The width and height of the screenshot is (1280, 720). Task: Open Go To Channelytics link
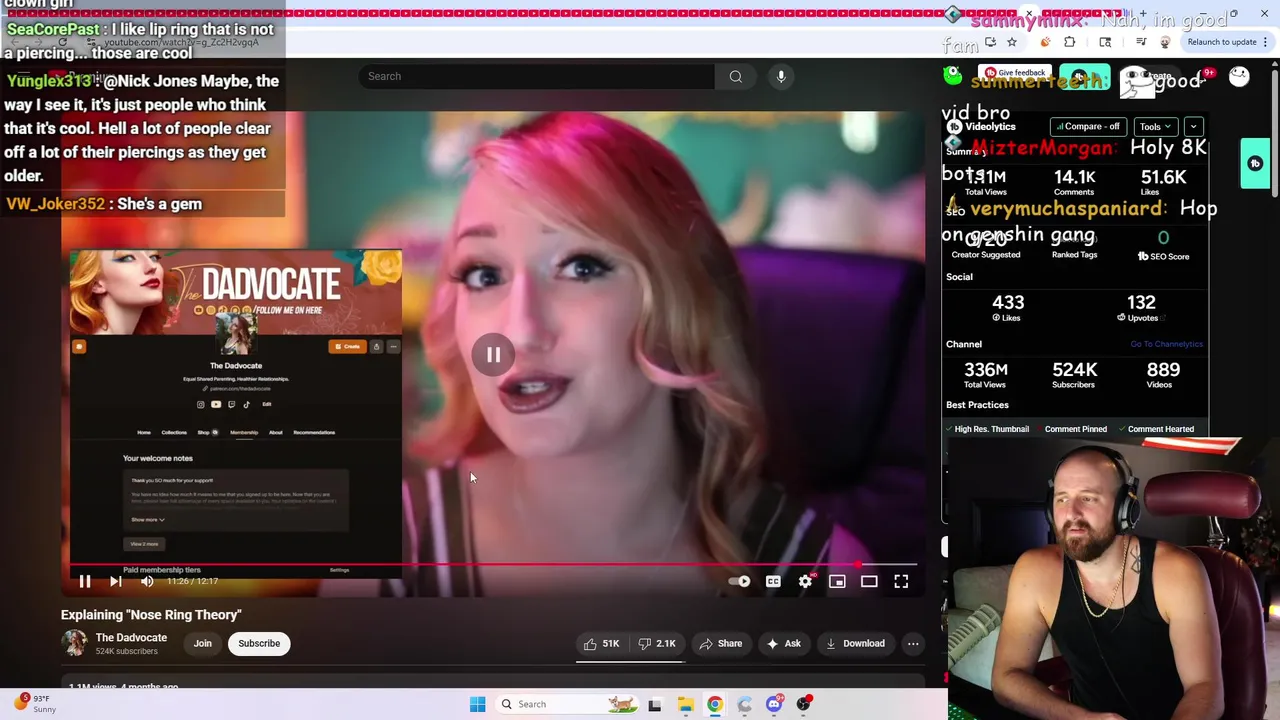point(1166,344)
